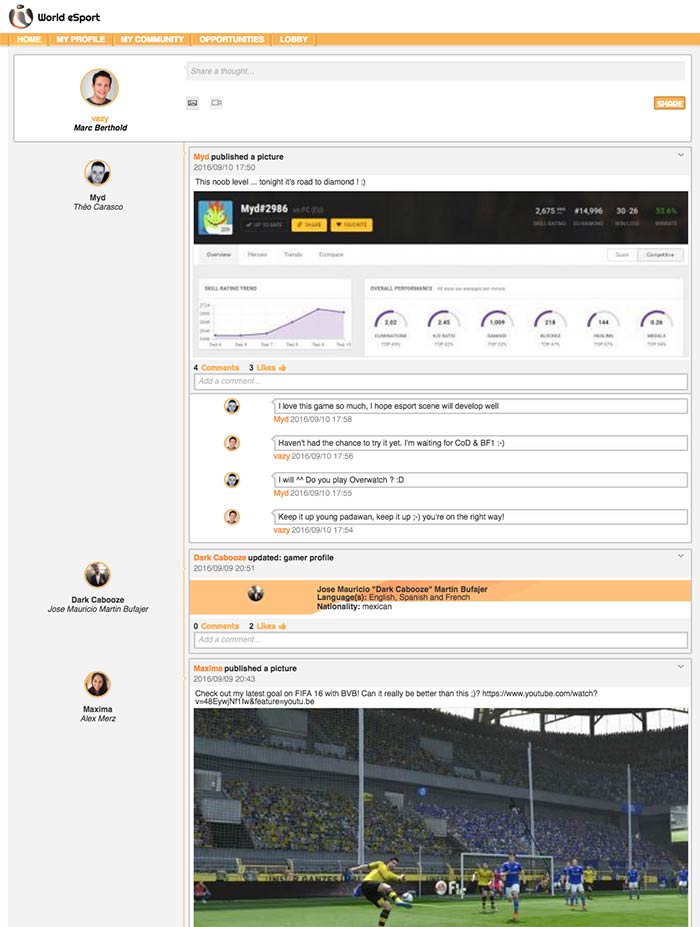Click the '4 Comments' link on Myd's post
Image resolution: width=700 pixels, height=927 pixels.
tap(216, 368)
